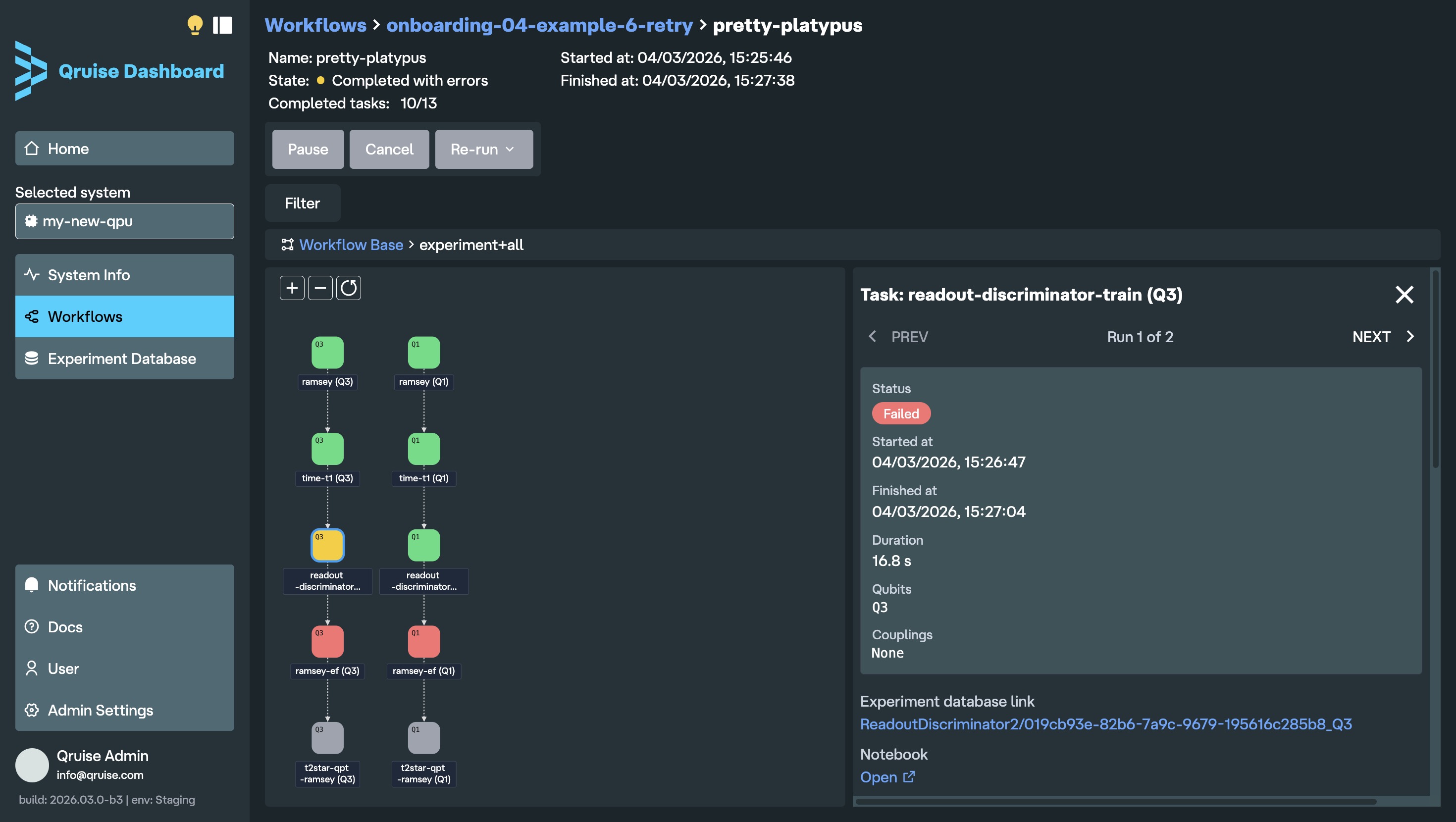Close the readout-discriminator-train task panel
Viewport: 1456px width, 822px height.
pyautogui.click(x=1404, y=294)
